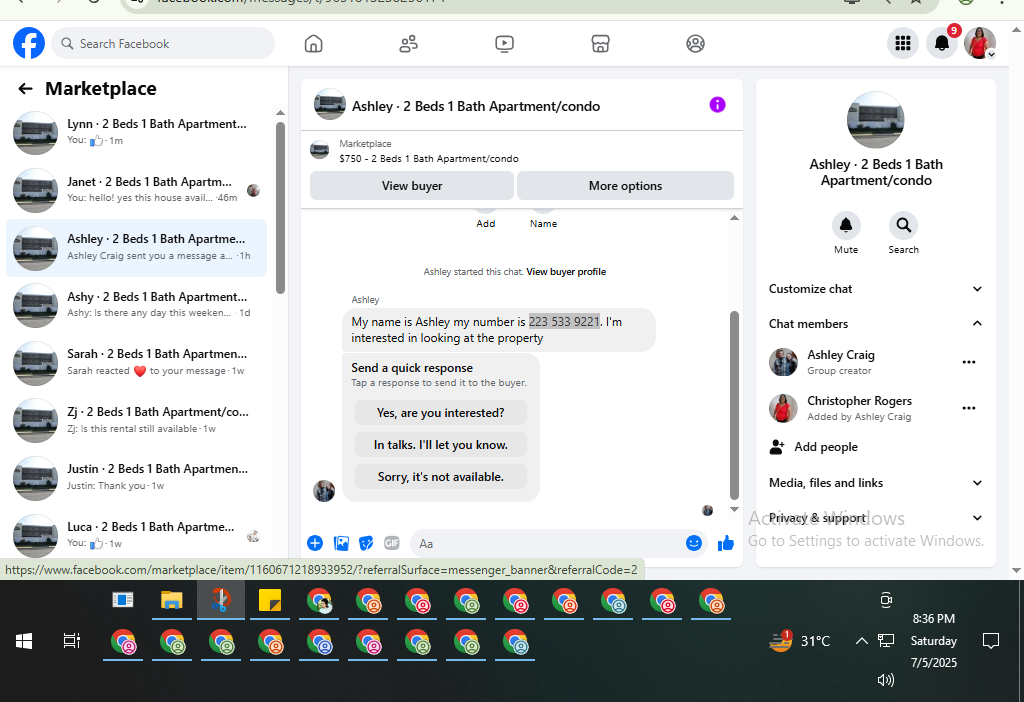Viewport: 1024px width, 702px height.
Task: Expand Media, files and links section
Action: tap(876, 483)
